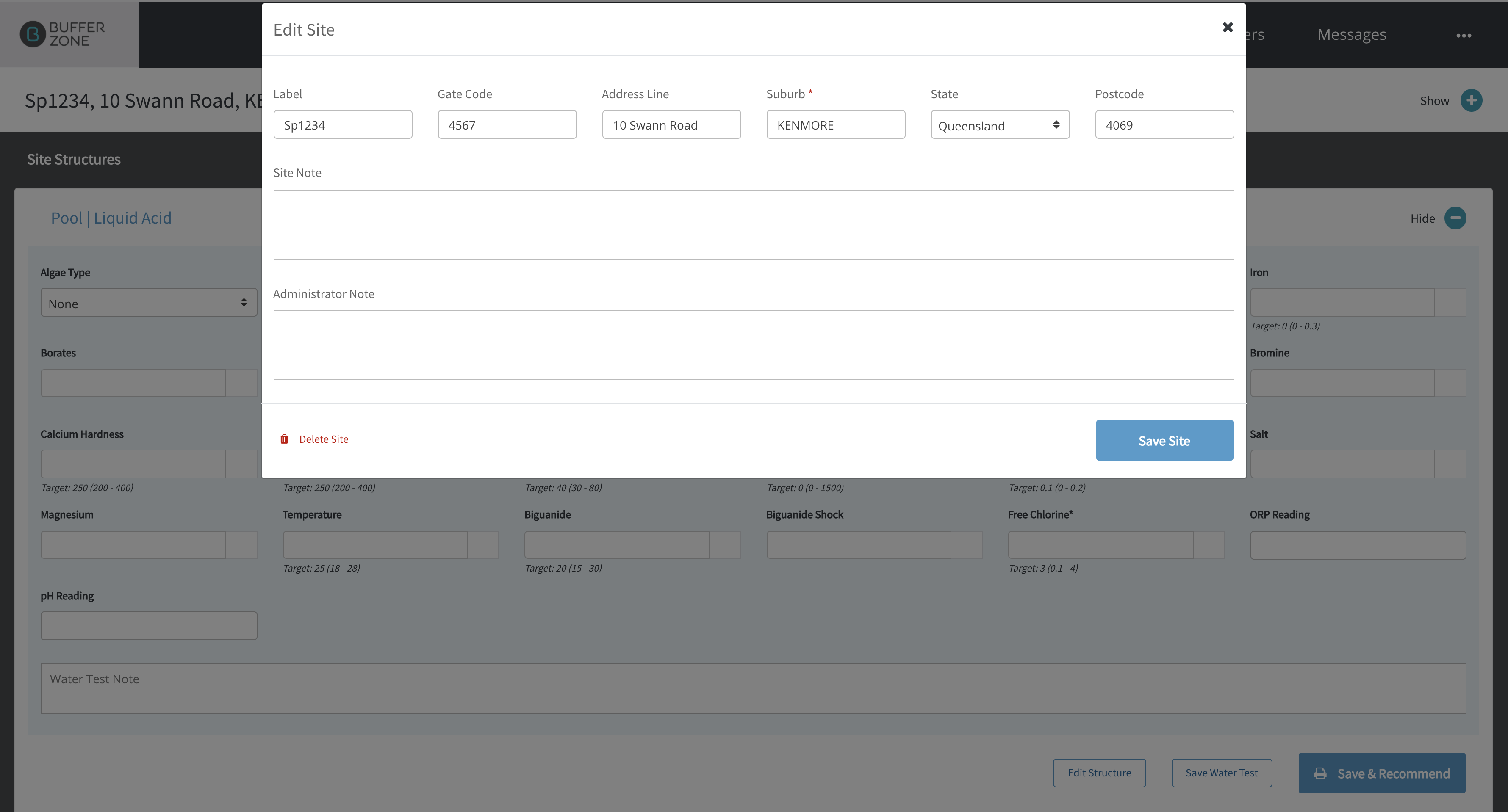Click the site title Sp1234, 10 Swann Road

point(143,101)
